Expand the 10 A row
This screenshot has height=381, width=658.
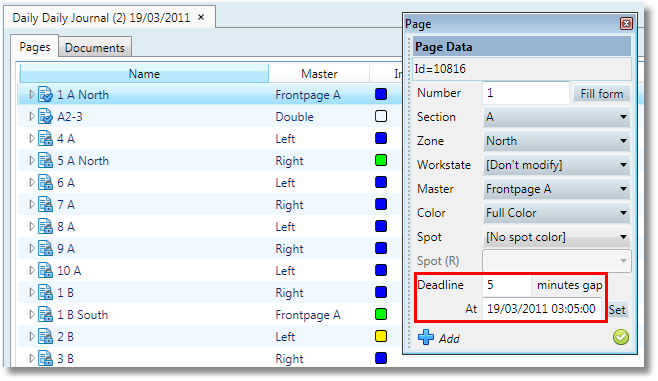tap(31, 270)
